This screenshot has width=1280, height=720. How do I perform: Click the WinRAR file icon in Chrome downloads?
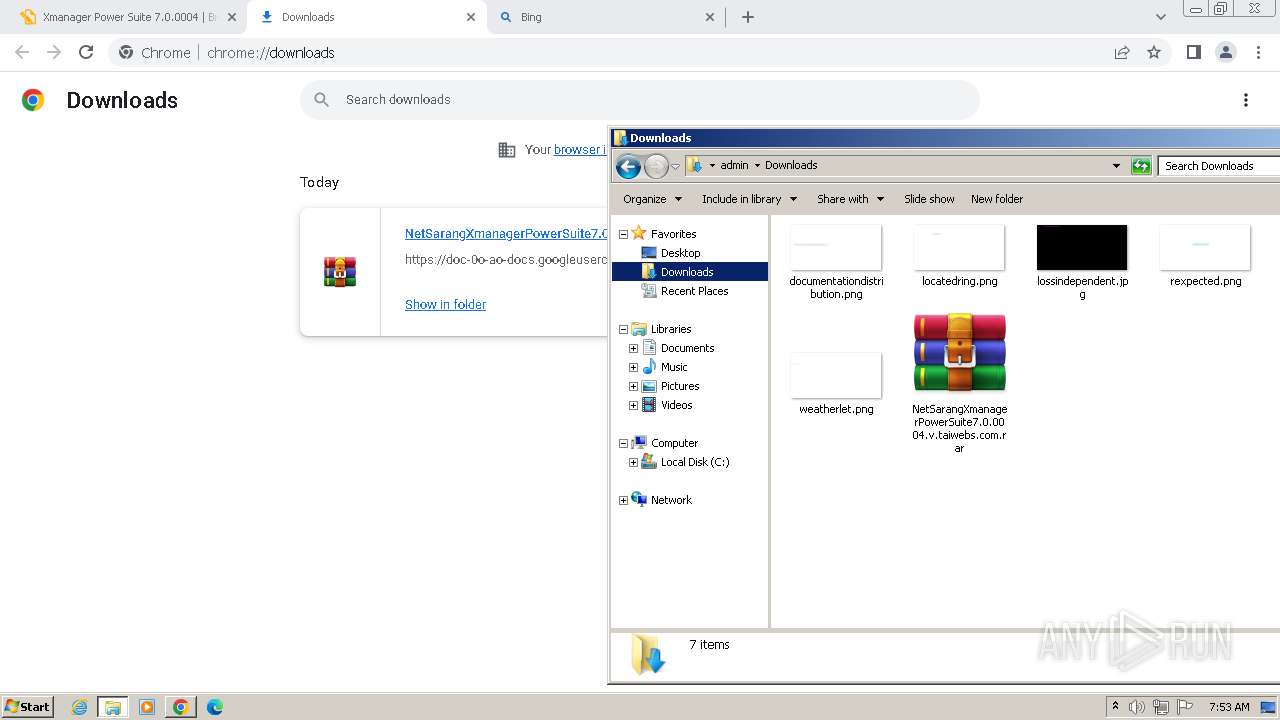340,272
